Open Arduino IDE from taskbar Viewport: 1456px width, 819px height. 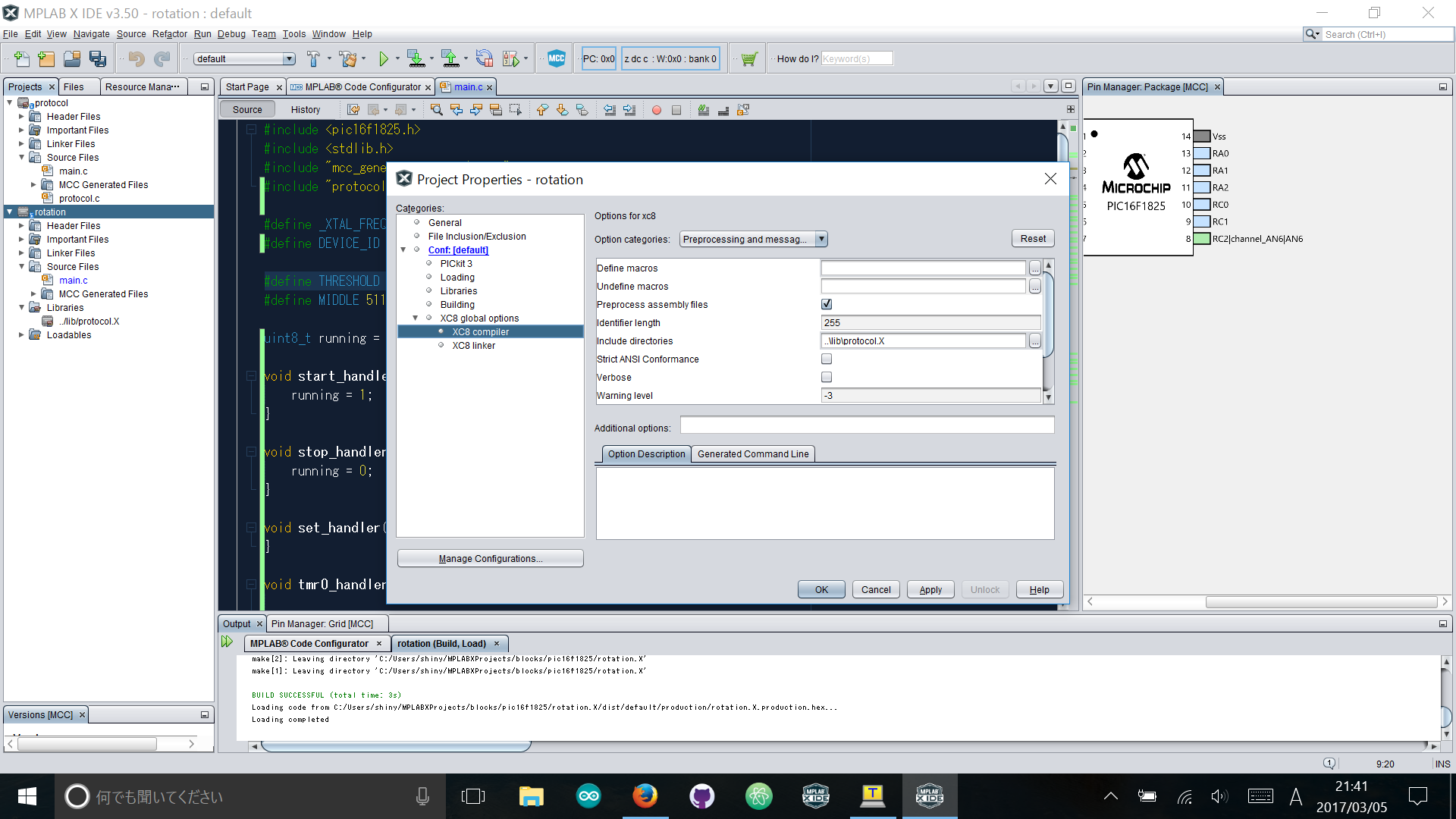[588, 796]
